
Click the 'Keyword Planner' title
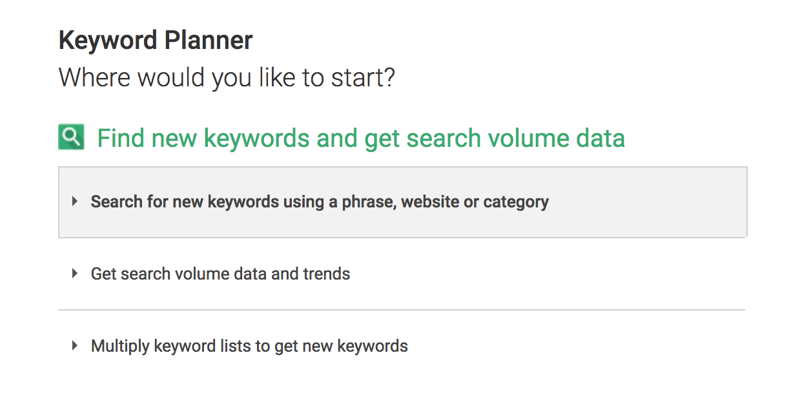coord(155,41)
